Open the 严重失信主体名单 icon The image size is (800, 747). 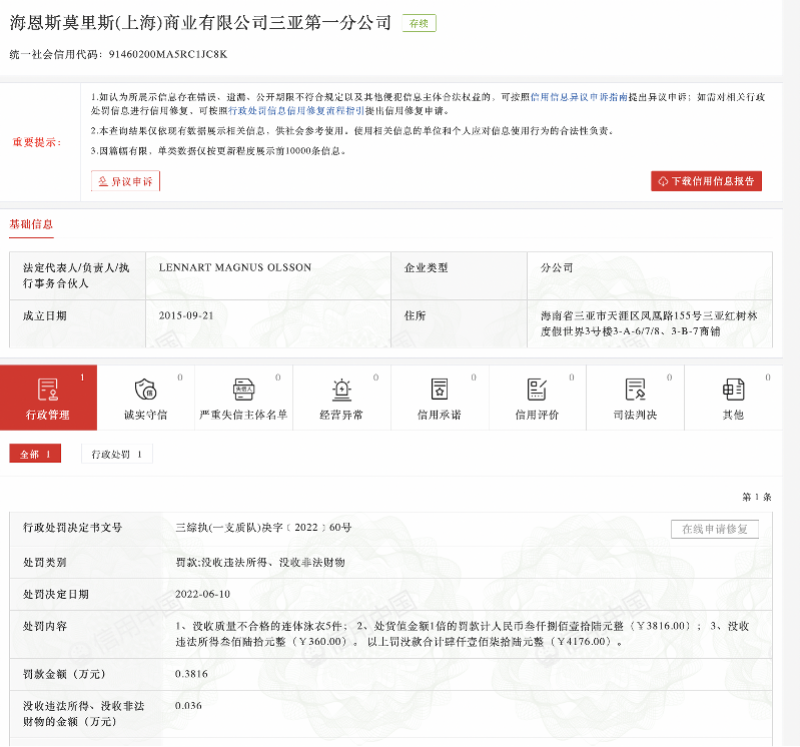pos(244,390)
